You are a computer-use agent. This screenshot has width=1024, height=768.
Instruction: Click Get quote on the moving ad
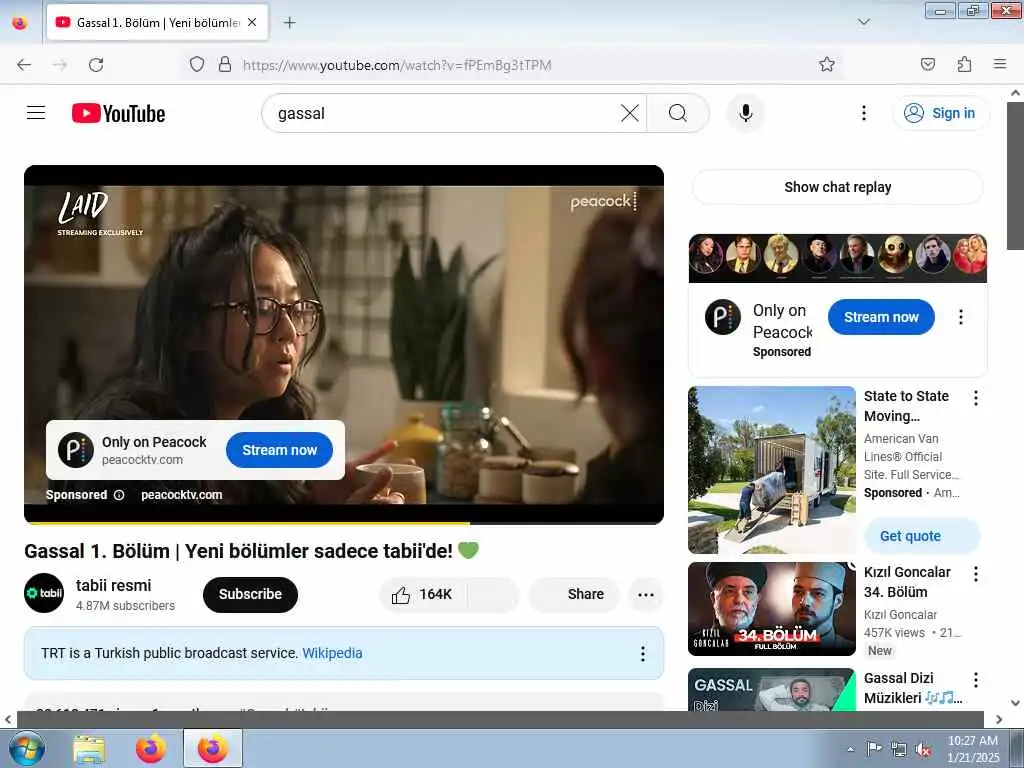pos(922,536)
